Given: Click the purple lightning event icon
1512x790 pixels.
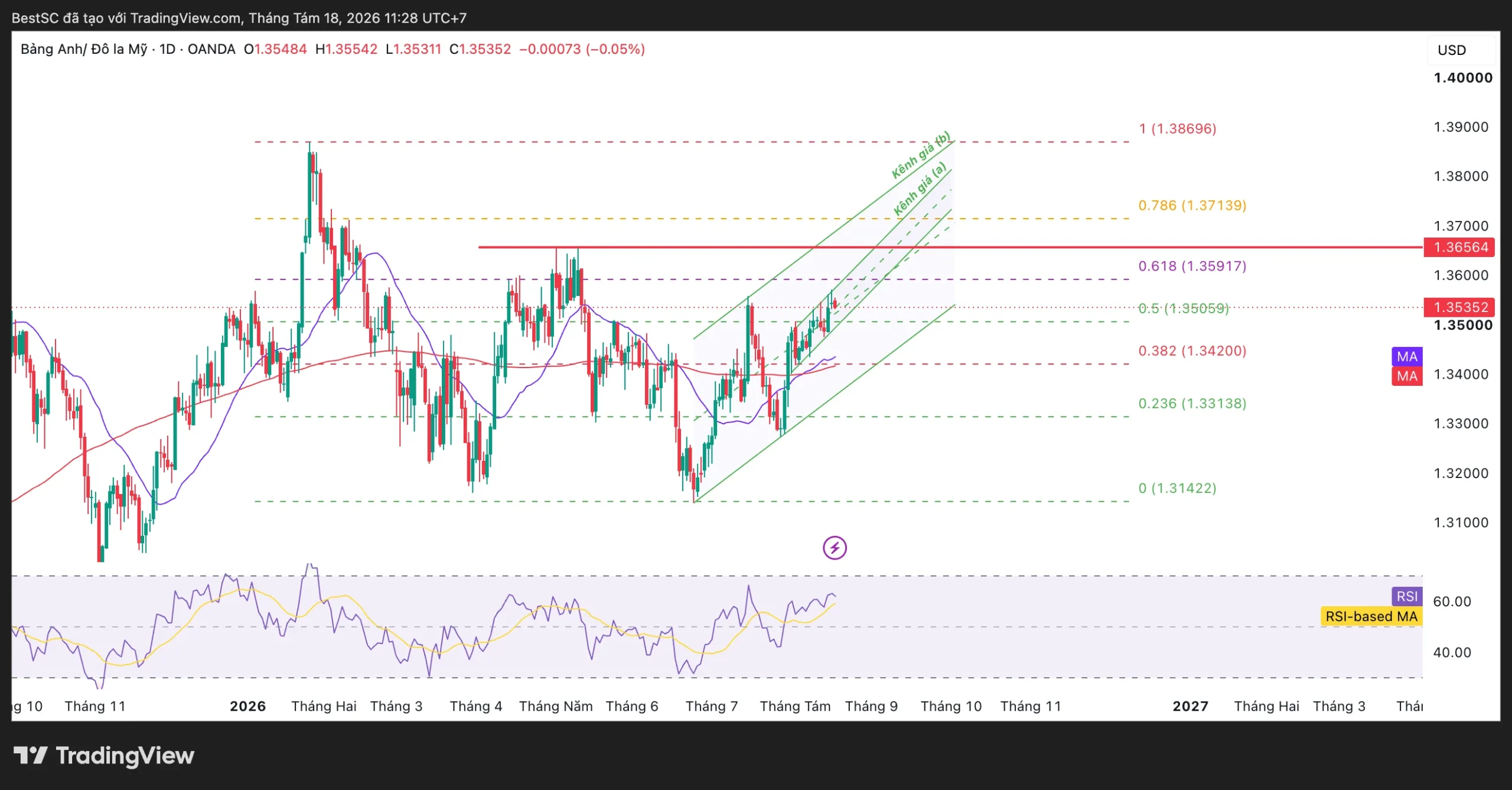Looking at the screenshot, I should (835, 548).
